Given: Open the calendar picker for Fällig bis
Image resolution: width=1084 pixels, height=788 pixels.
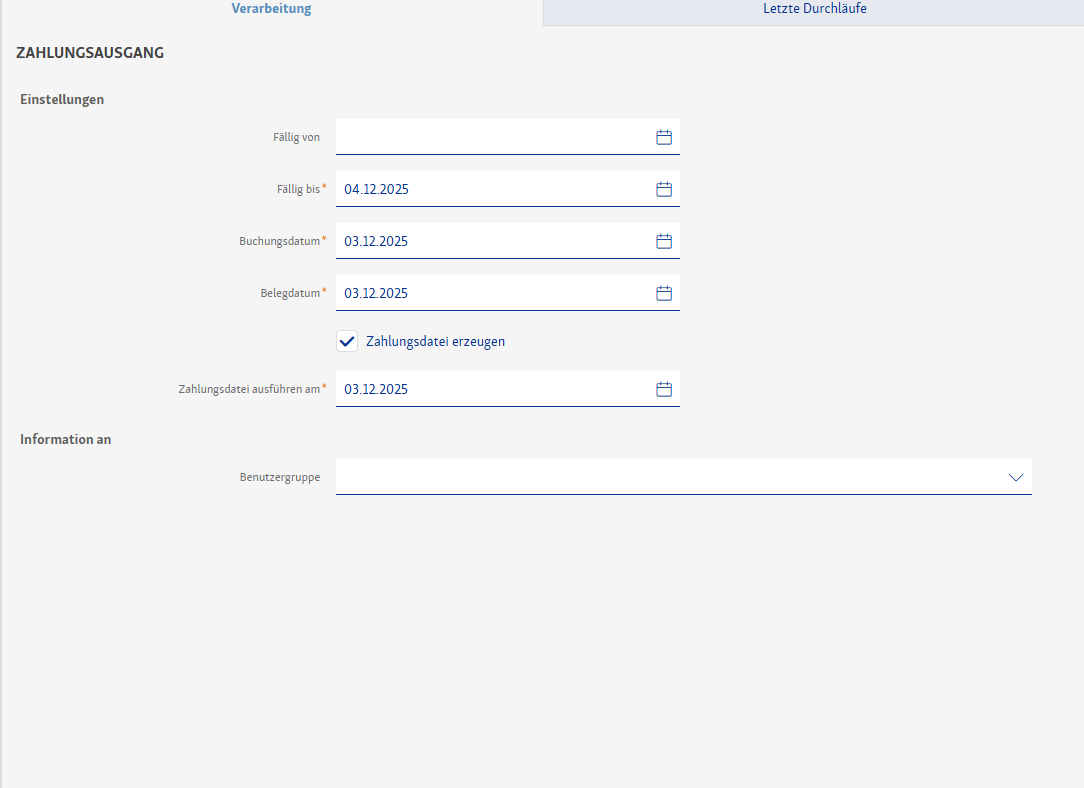Looking at the screenshot, I should coord(664,189).
